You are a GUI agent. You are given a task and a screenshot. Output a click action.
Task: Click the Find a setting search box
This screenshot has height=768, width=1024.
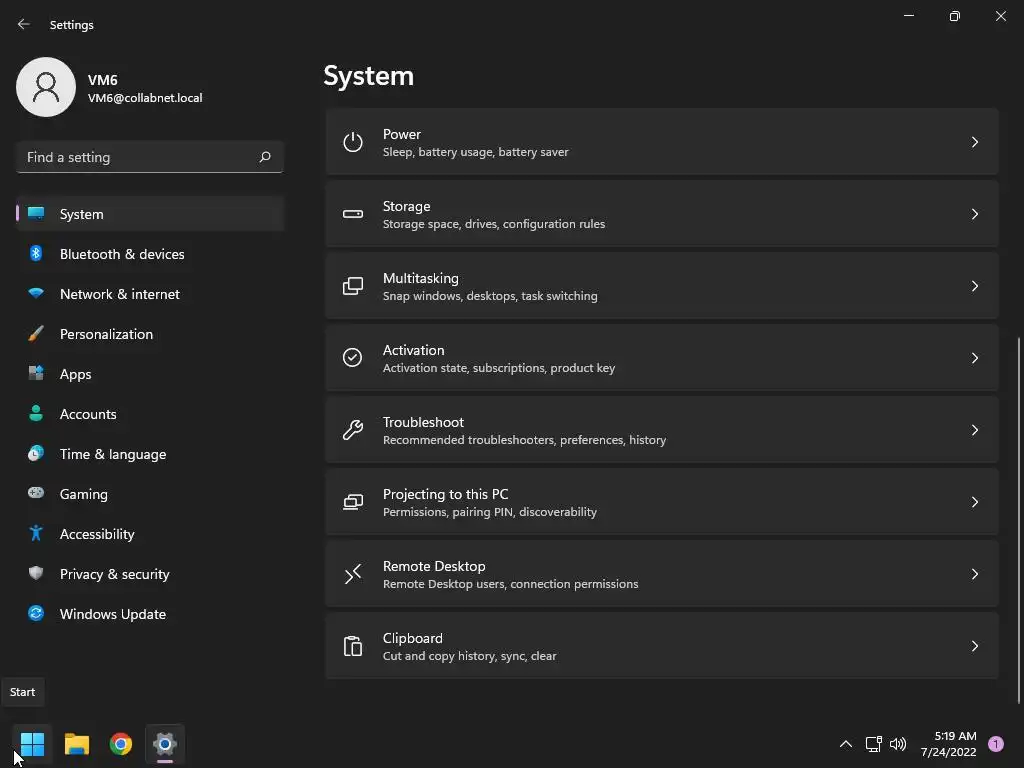point(140,157)
